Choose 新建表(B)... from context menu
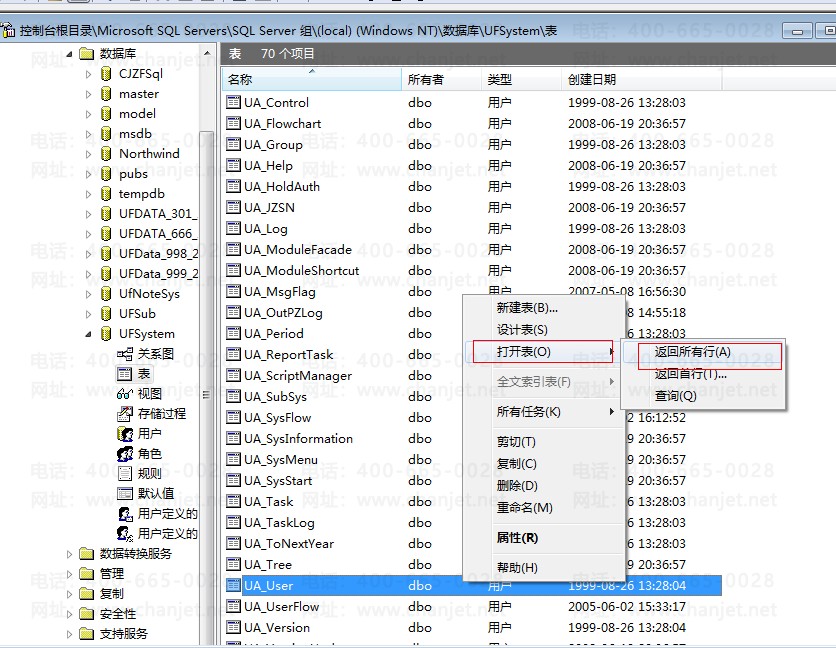The height and width of the screenshot is (648, 836). [x=544, y=308]
